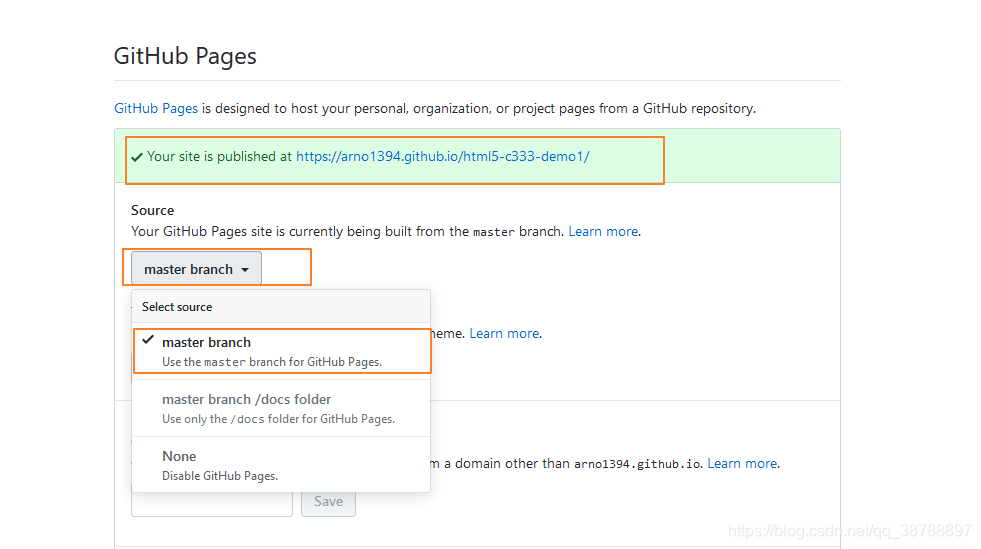This screenshot has height=549, width=981.
Task: Open the published site URL arno1394.github.io
Action: (x=442, y=156)
